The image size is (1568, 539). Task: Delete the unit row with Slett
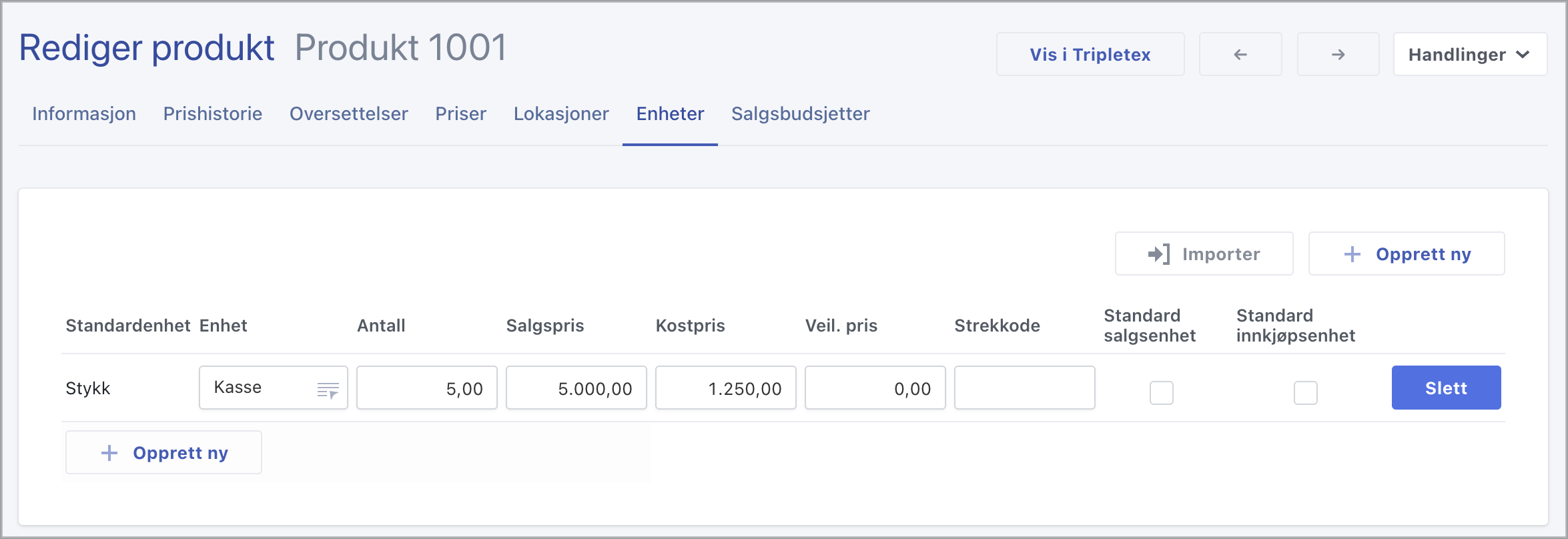[x=1446, y=388]
